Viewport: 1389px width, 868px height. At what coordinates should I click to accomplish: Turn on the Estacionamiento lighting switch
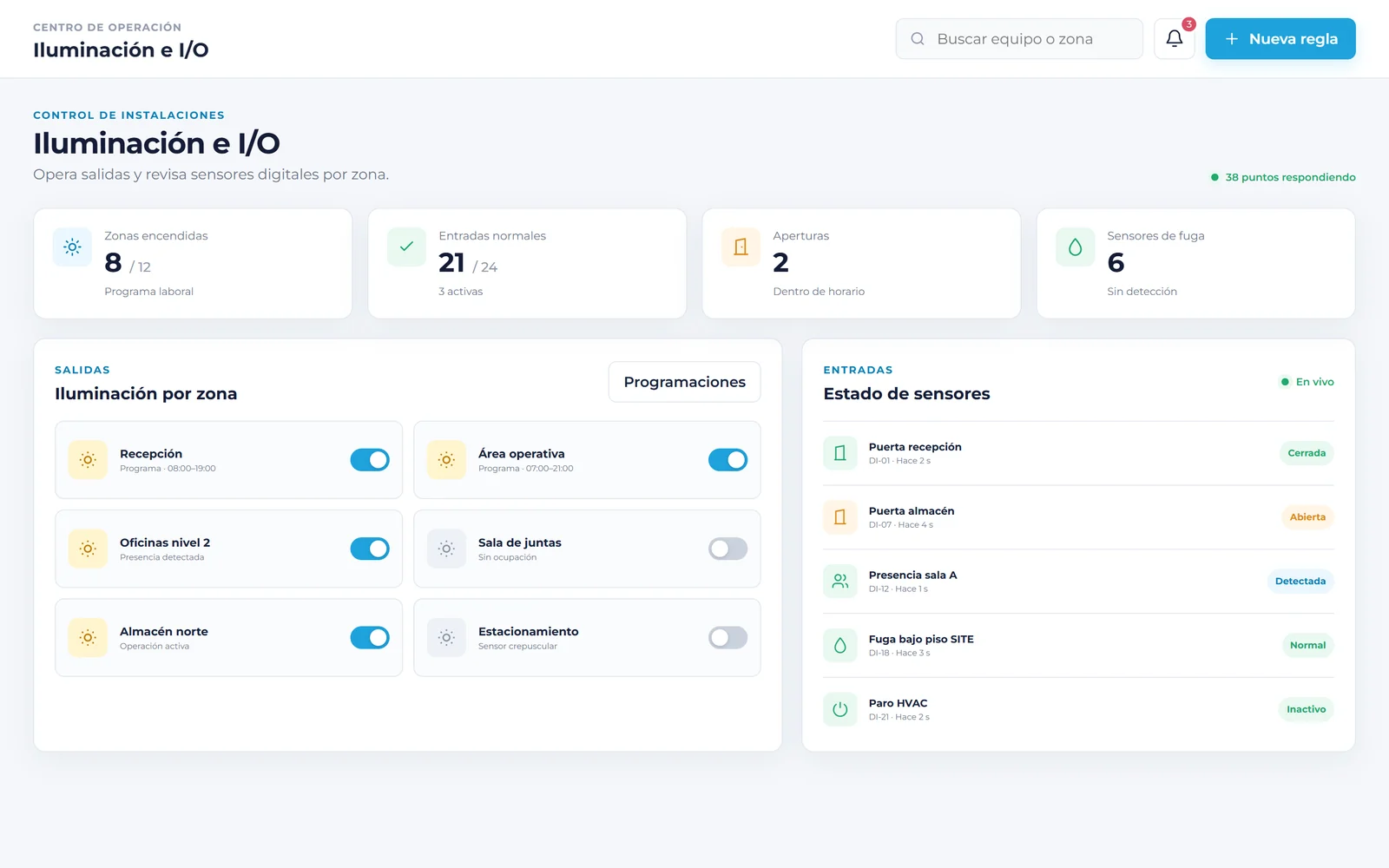(x=727, y=638)
